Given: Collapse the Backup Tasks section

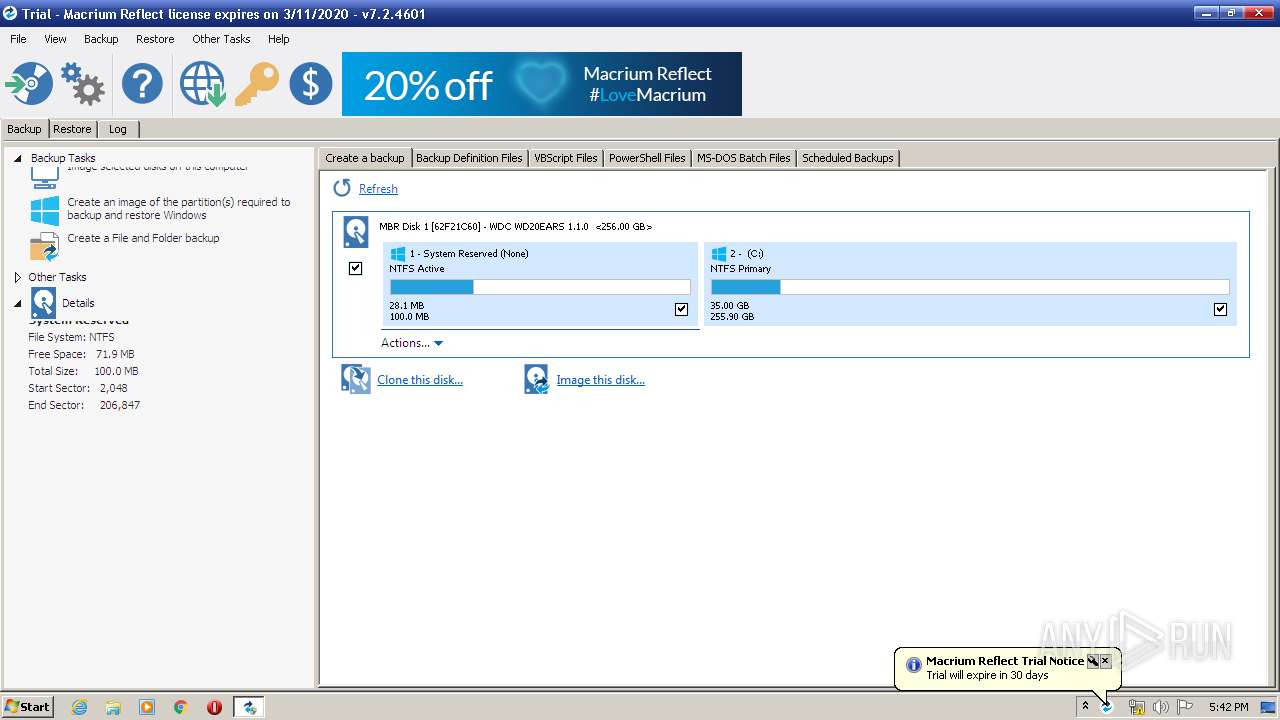Looking at the screenshot, I should (x=17, y=158).
